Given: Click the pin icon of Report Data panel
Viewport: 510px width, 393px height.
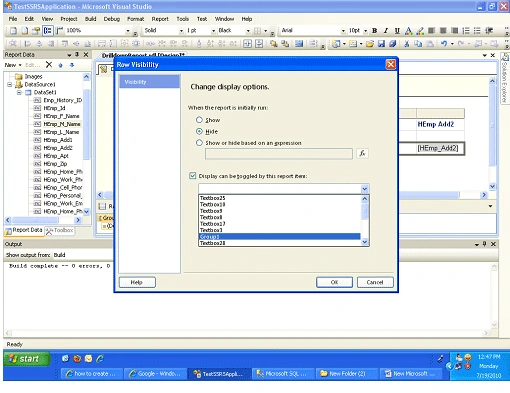Looking at the screenshot, I should tap(77, 54).
